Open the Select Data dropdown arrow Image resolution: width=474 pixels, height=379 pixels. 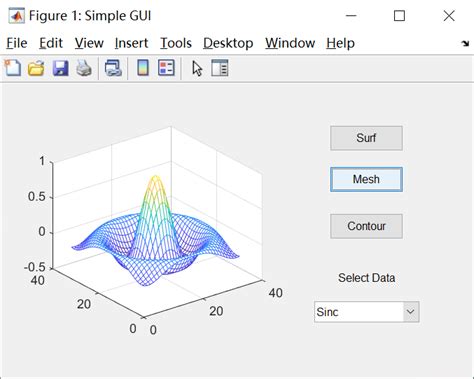pyautogui.click(x=411, y=312)
